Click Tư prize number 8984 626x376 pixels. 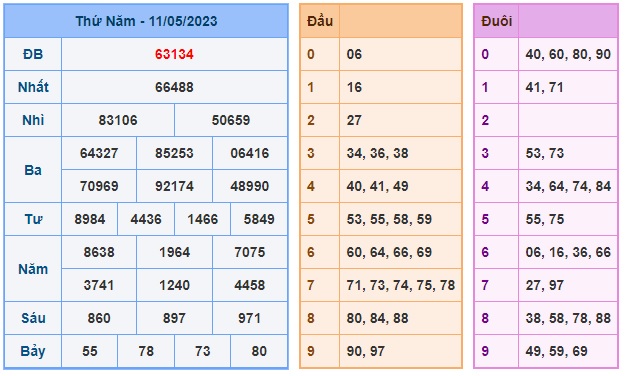point(90,219)
